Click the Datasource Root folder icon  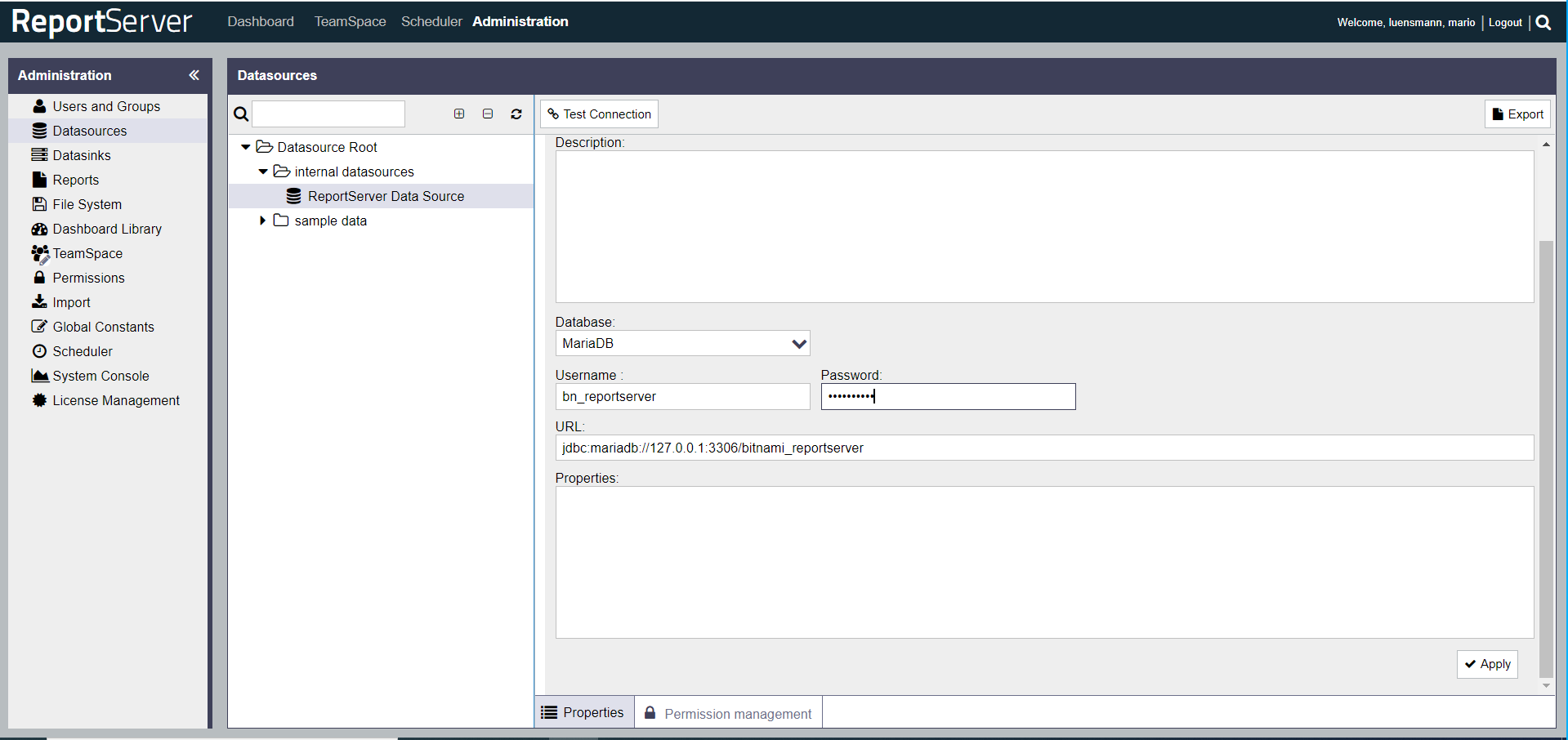(x=264, y=147)
